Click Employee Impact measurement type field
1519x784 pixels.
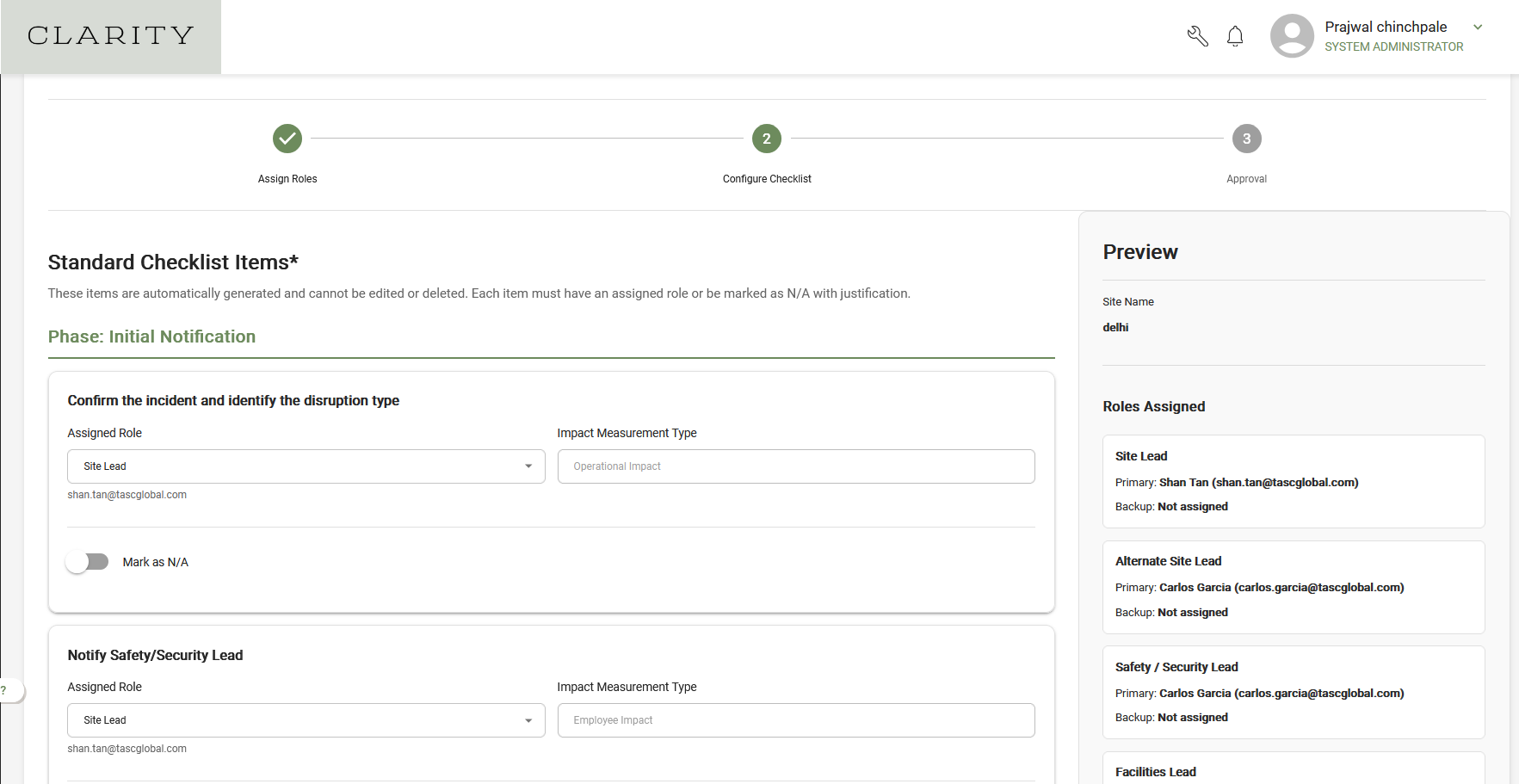796,720
